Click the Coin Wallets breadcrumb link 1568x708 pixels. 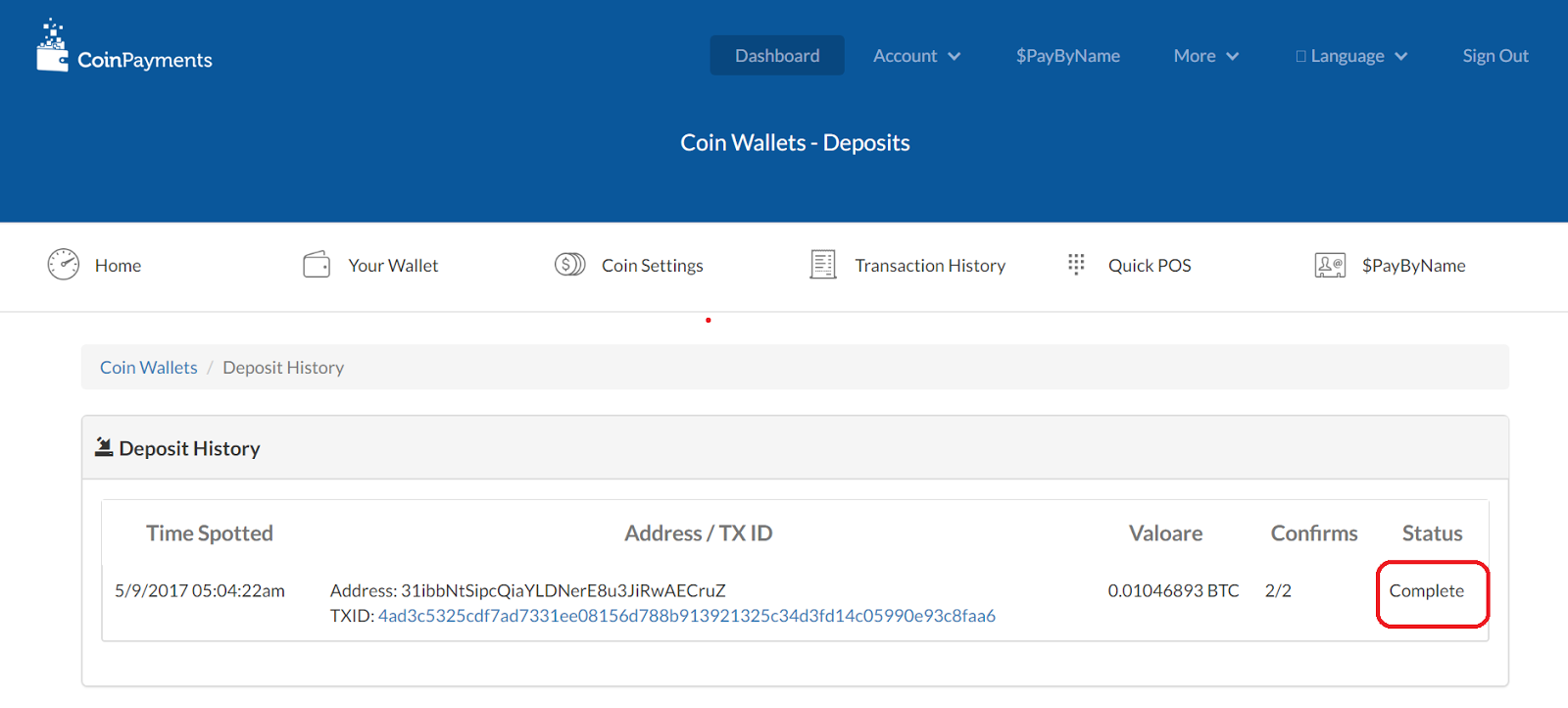pyautogui.click(x=149, y=368)
